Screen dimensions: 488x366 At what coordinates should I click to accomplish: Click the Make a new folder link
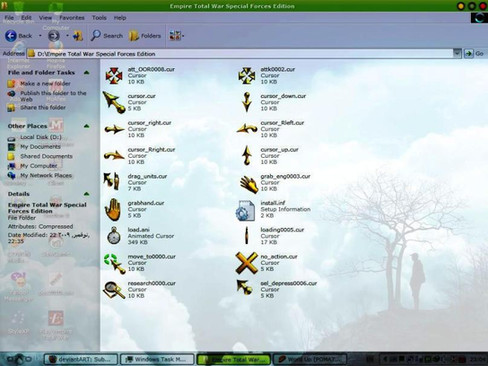pyautogui.click(x=45, y=84)
